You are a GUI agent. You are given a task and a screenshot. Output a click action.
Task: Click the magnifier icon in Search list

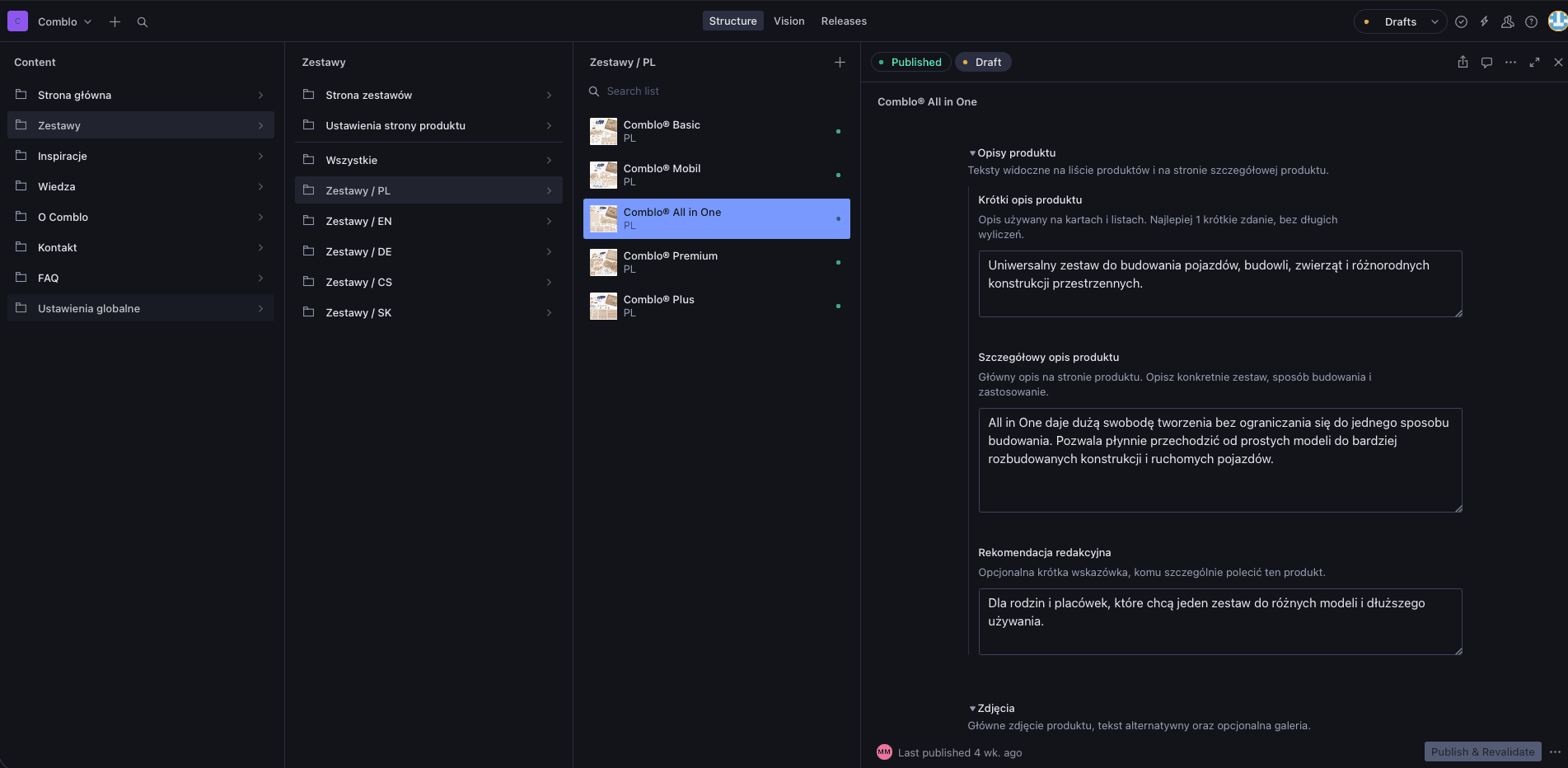[594, 91]
